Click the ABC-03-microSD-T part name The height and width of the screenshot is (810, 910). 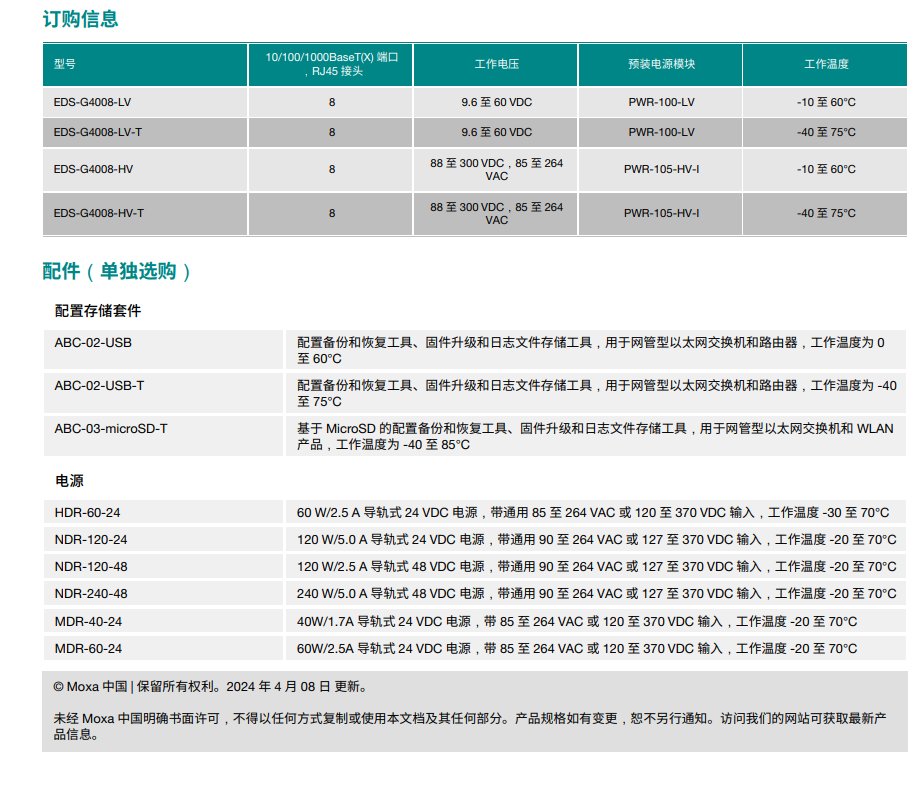pos(111,429)
